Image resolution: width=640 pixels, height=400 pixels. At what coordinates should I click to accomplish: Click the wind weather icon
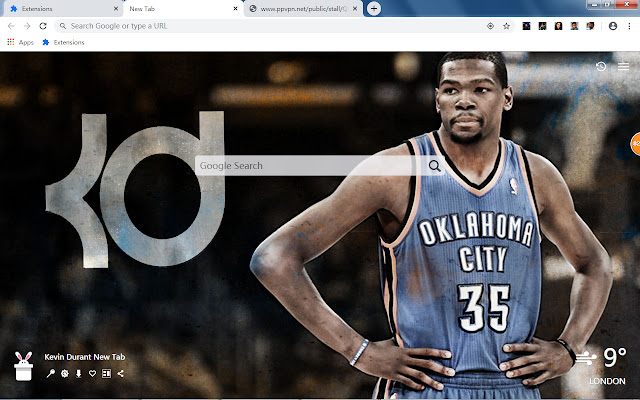pyautogui.click(x=587, y=358)
